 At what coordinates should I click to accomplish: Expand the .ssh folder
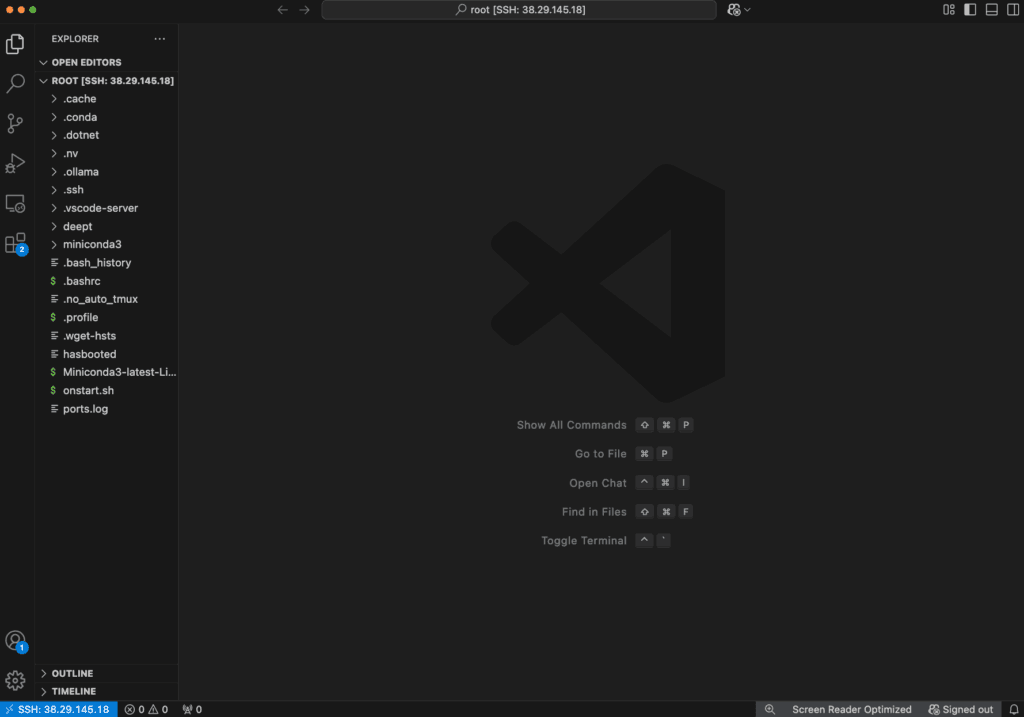[x=106, y=190]
